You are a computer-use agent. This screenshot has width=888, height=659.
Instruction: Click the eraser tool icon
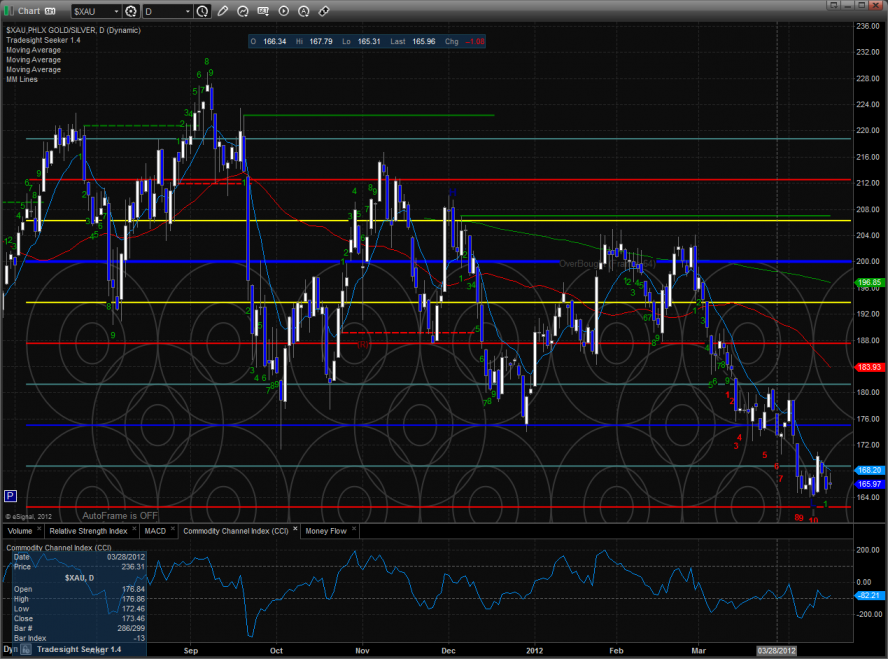click(324, 11)
